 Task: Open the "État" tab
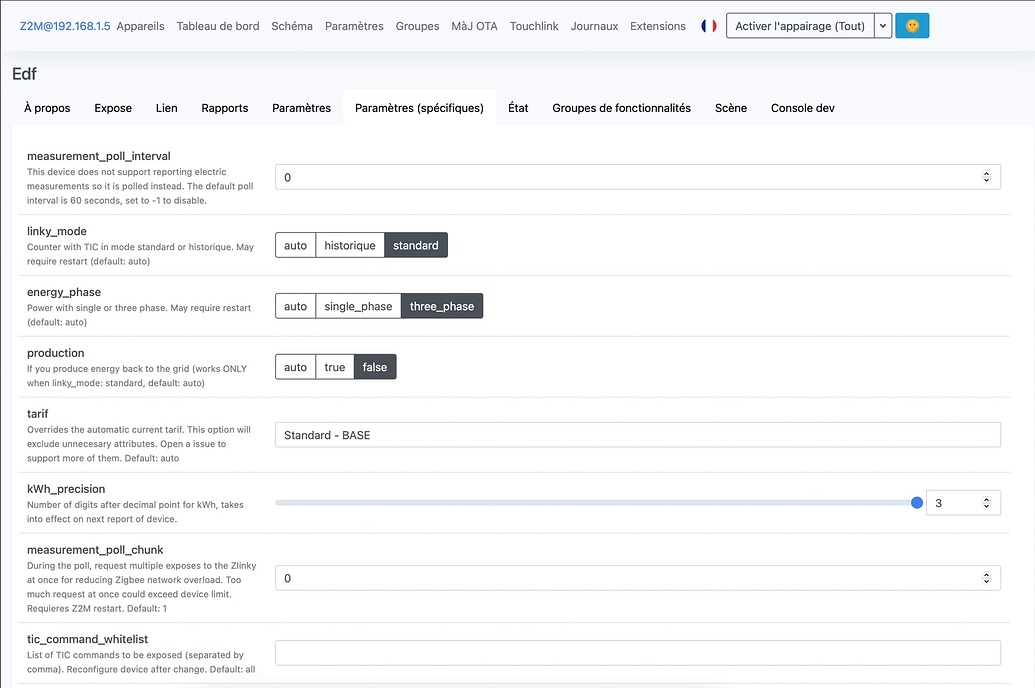point(518,107)
